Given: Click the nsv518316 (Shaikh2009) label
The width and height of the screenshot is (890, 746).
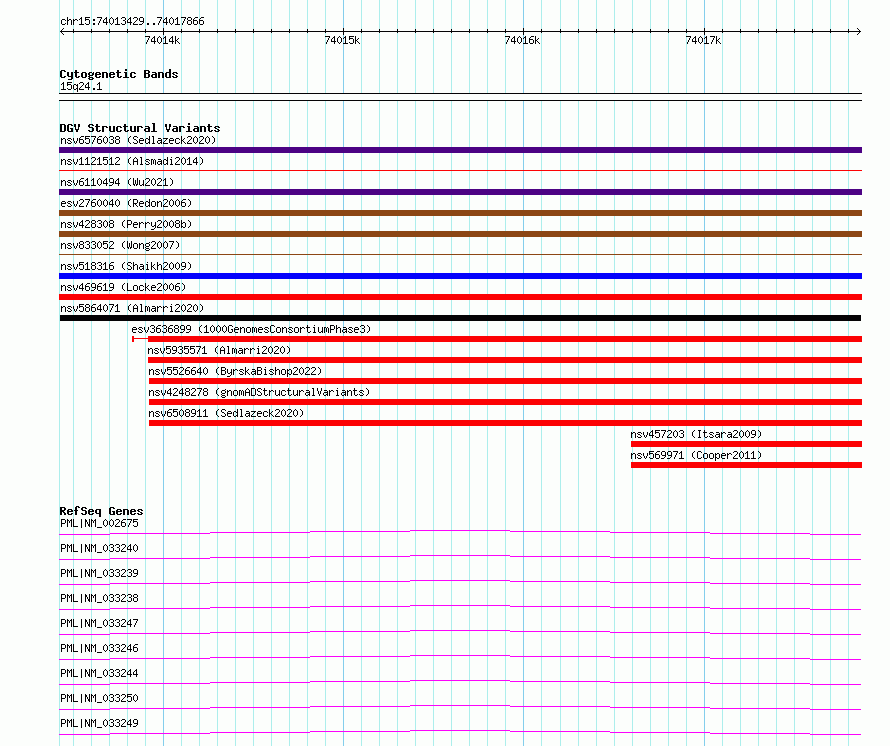Looking at the screenshot, I should [x=126, y=266].
